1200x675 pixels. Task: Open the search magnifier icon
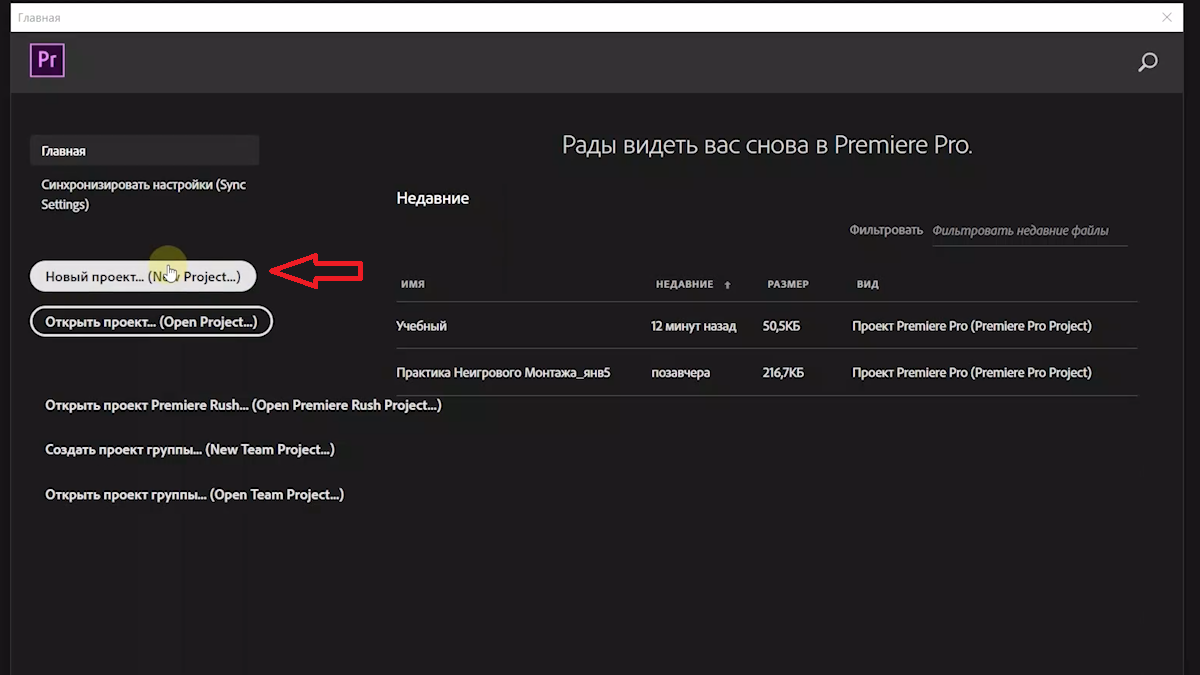(x=1148, y=62)
